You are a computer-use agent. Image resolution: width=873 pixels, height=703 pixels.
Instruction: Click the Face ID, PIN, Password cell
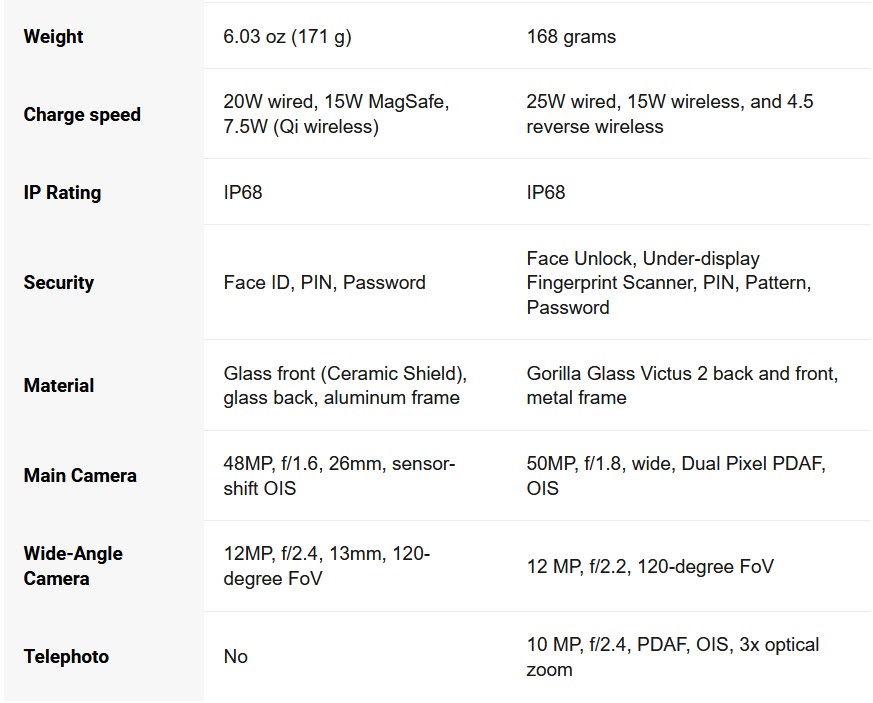324,283
